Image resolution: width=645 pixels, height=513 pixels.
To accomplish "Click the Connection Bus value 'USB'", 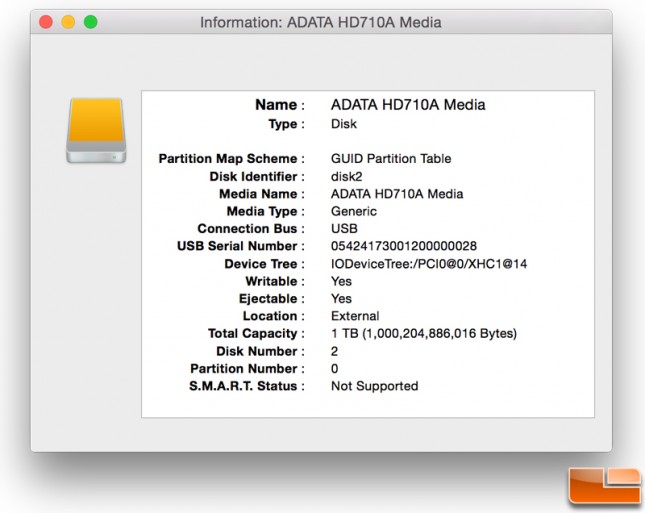I will coord(344,228).
